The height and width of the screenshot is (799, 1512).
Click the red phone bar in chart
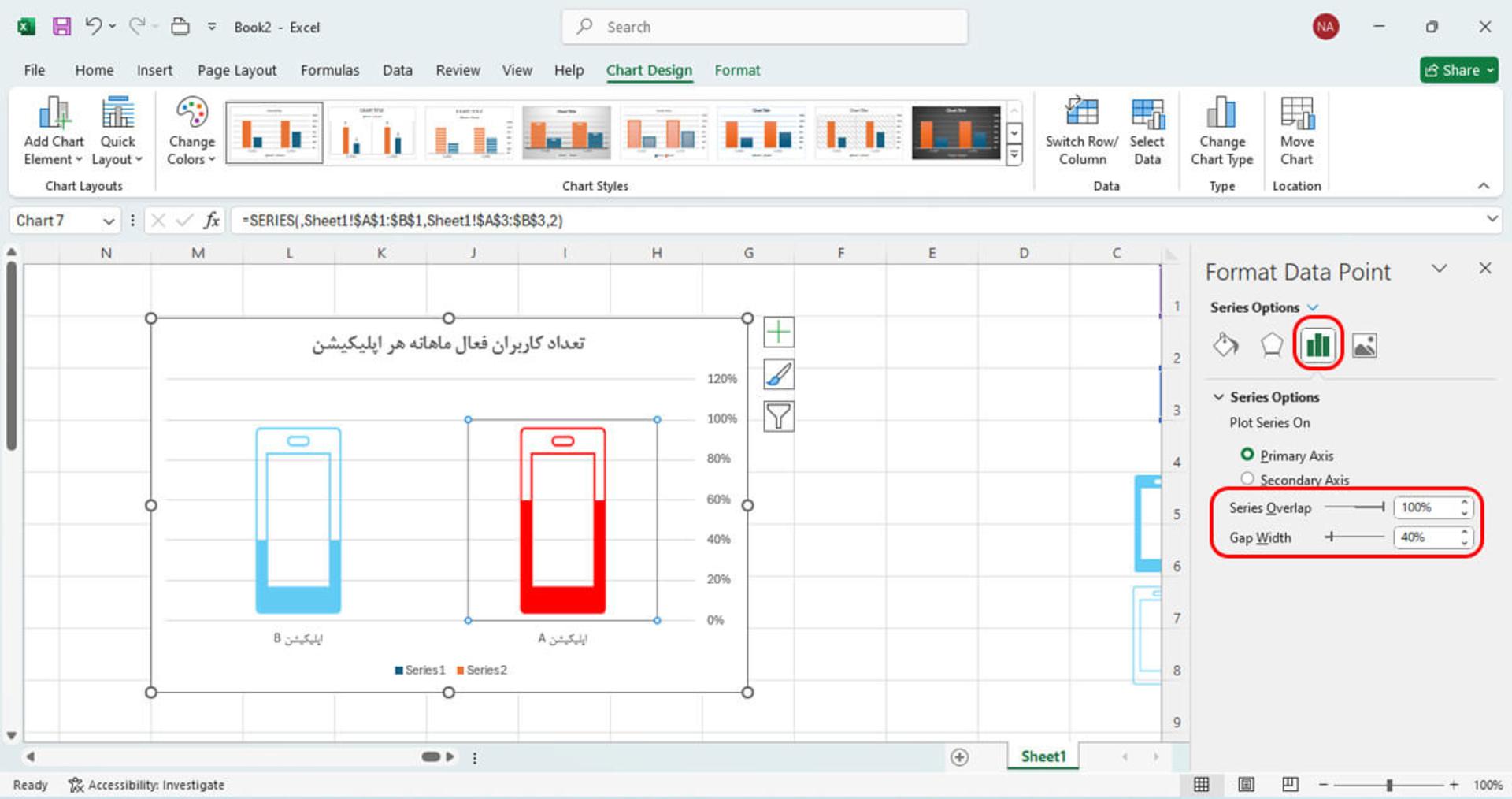coord(562,520)
